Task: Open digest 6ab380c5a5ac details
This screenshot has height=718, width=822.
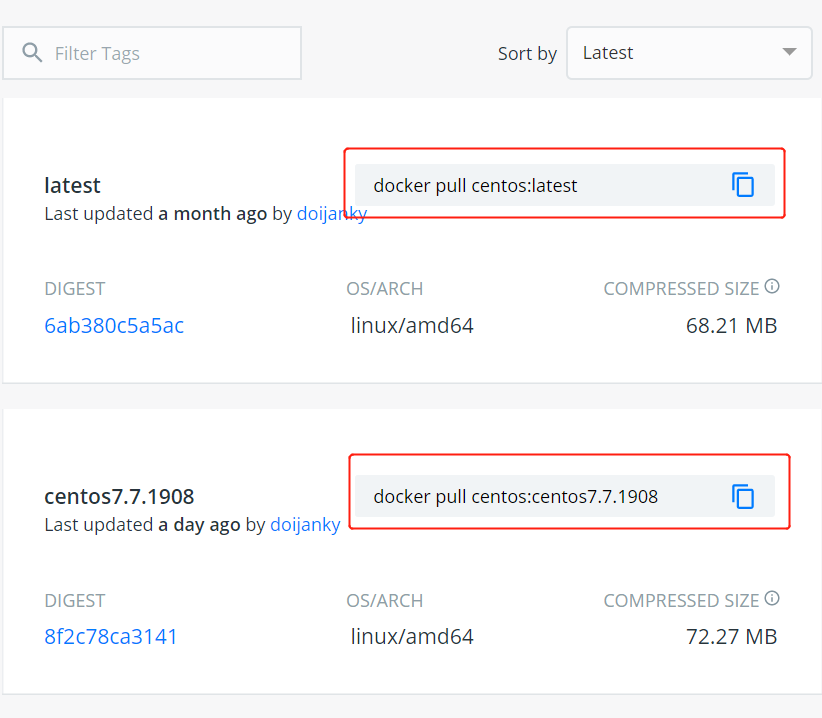Action: (113, 325)
